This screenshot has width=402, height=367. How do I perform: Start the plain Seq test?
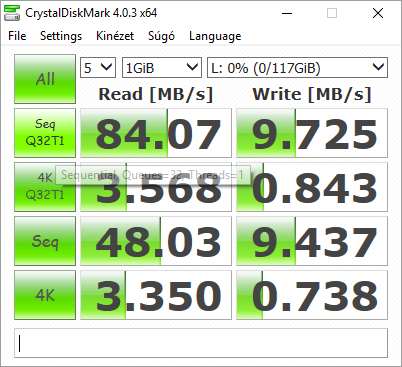click(45, 241)
